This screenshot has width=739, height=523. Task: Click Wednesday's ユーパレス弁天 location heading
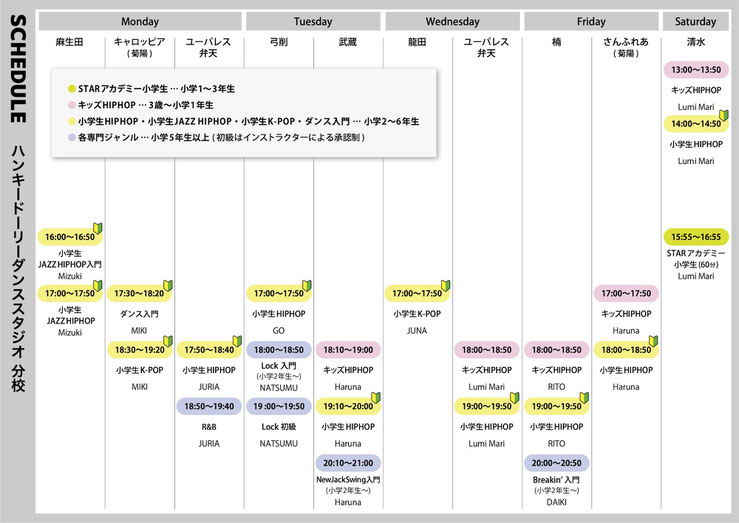click(486, 48)
